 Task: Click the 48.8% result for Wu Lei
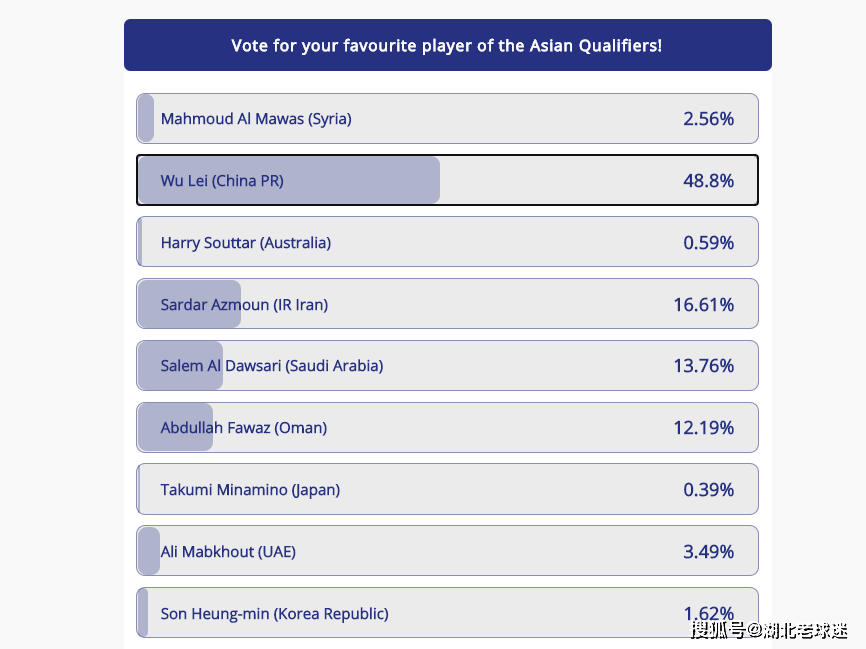(x=708, y=181)
